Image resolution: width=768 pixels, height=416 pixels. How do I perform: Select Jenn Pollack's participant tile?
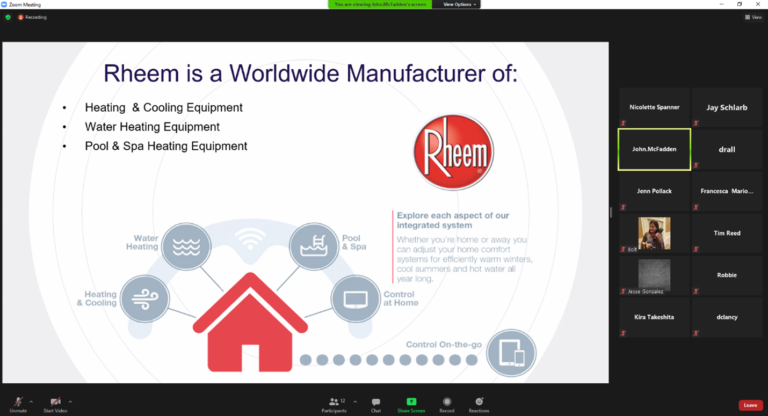click(654, 191)
